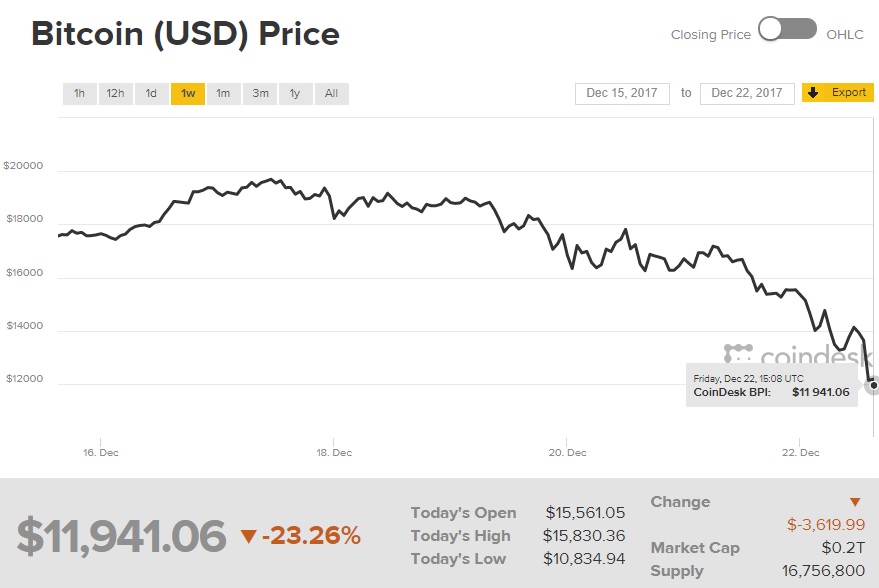
Task: Click the Export button
Action: 838,92
